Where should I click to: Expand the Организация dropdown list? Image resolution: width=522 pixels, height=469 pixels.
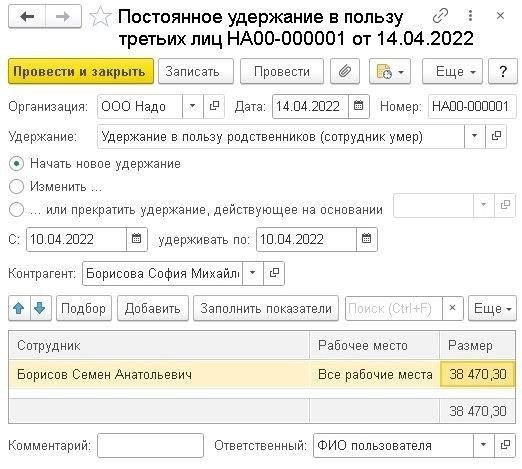(x=193, y=106)
